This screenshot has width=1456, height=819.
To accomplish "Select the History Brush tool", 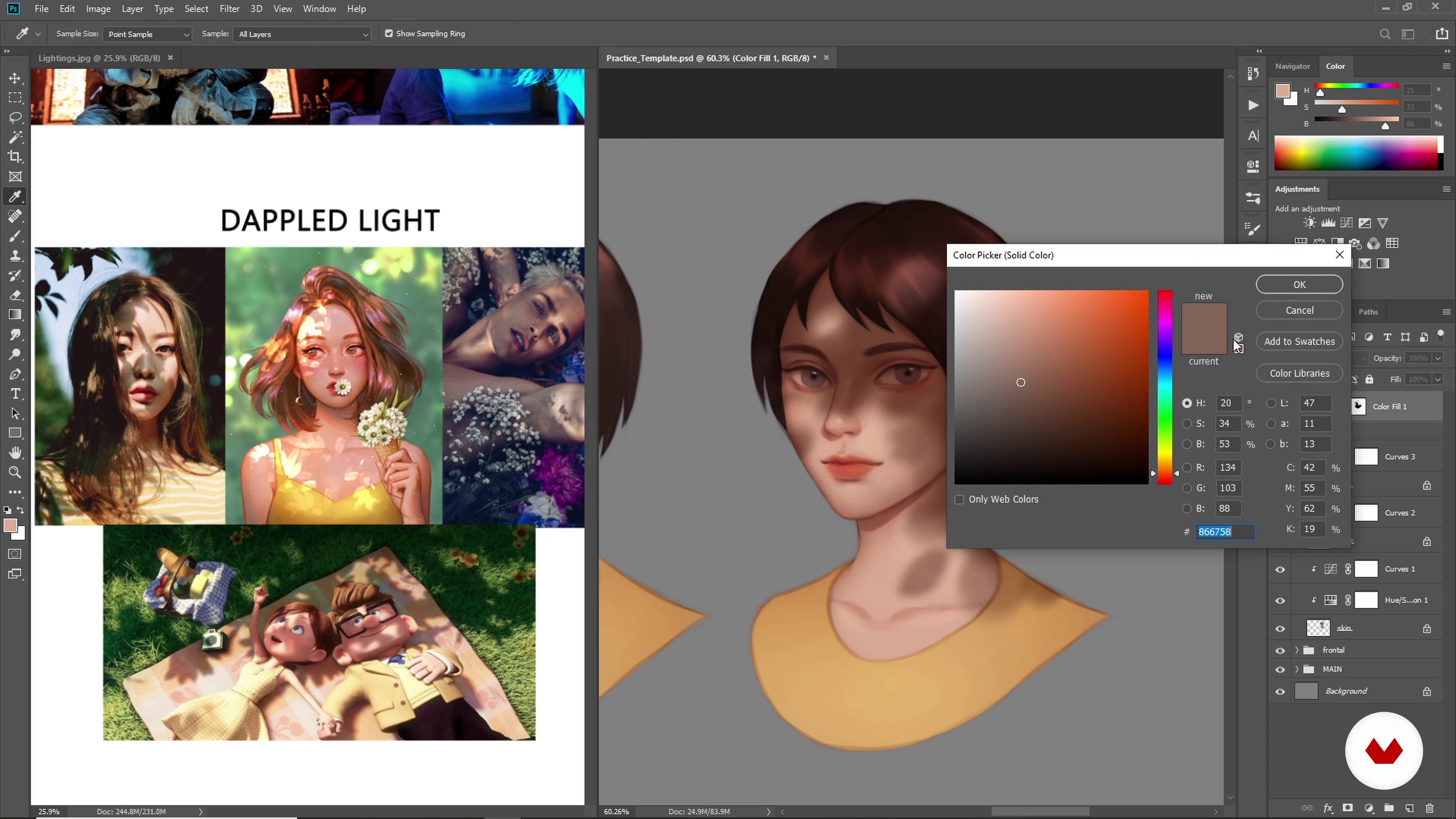I will [15, 276].
